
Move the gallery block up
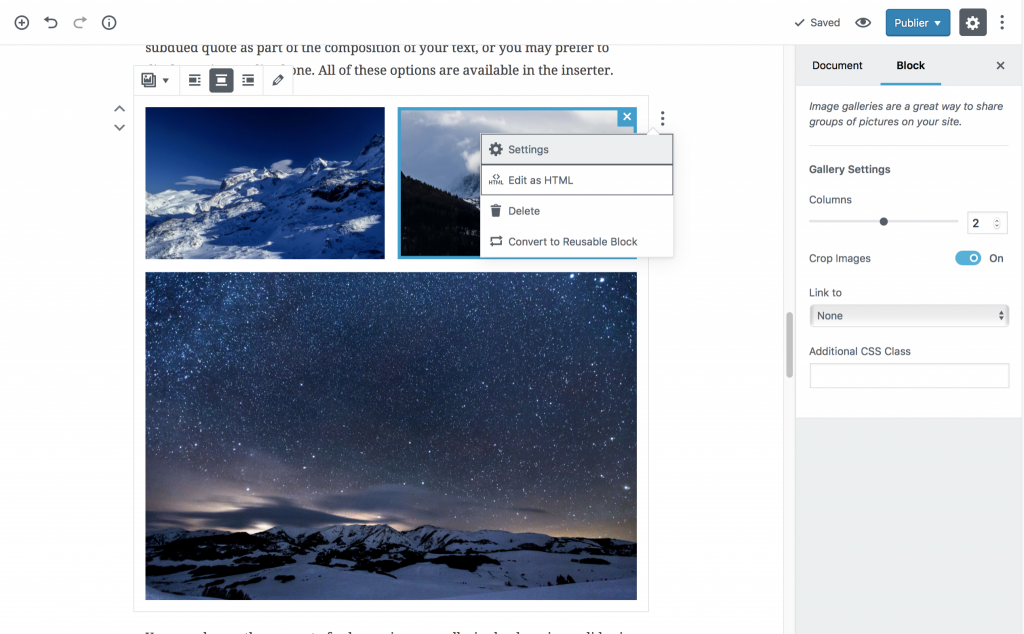coord(120,108)
